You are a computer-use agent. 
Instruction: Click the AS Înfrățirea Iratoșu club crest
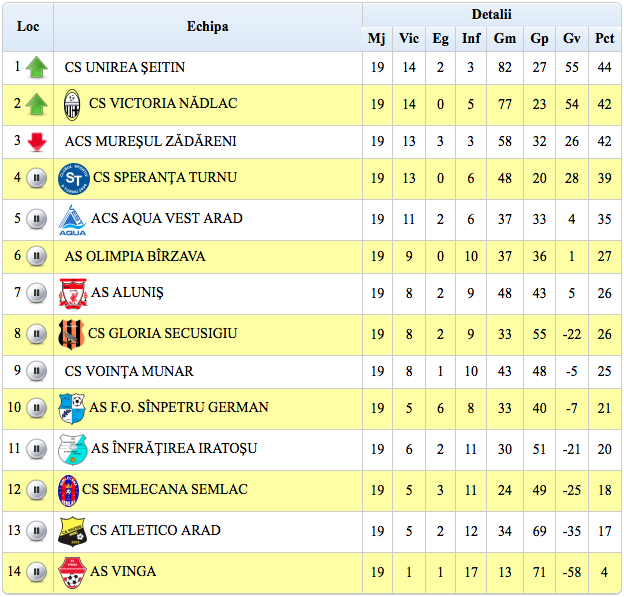coord(72,449)
